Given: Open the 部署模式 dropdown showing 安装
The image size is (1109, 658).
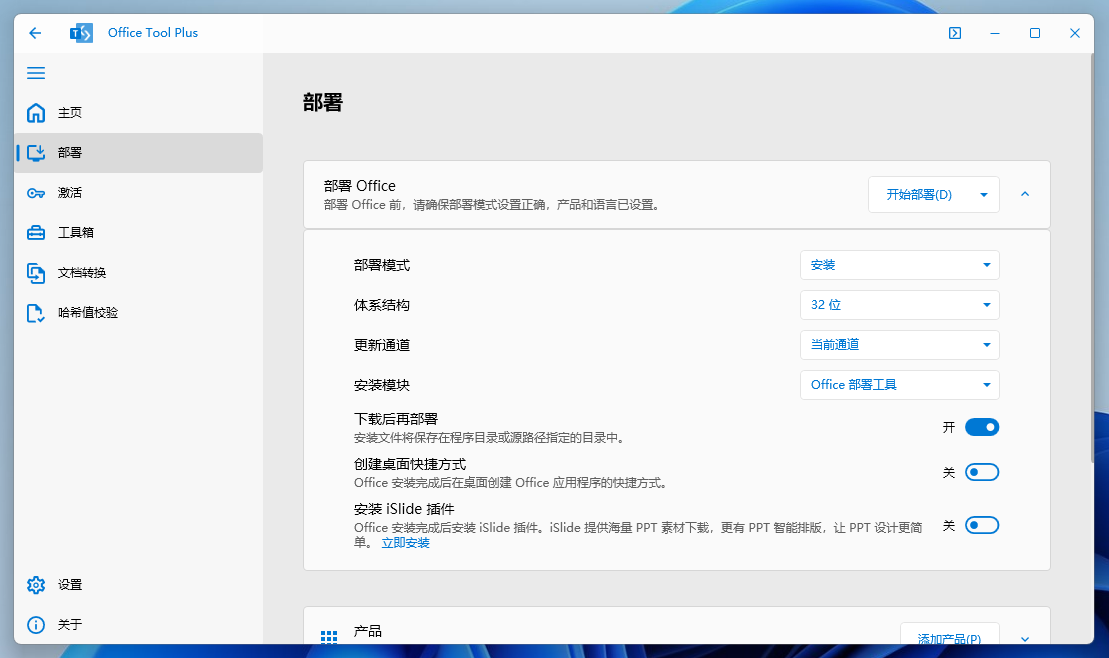Looking at the screenshot, I should pyautogui.click(x=900, y=265).
